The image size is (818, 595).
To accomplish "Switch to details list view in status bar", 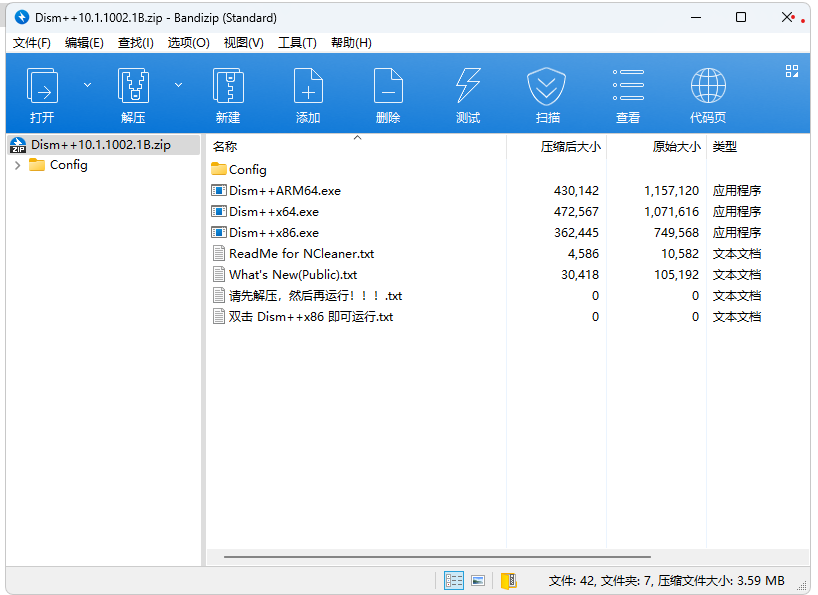I will click(454, 580).
